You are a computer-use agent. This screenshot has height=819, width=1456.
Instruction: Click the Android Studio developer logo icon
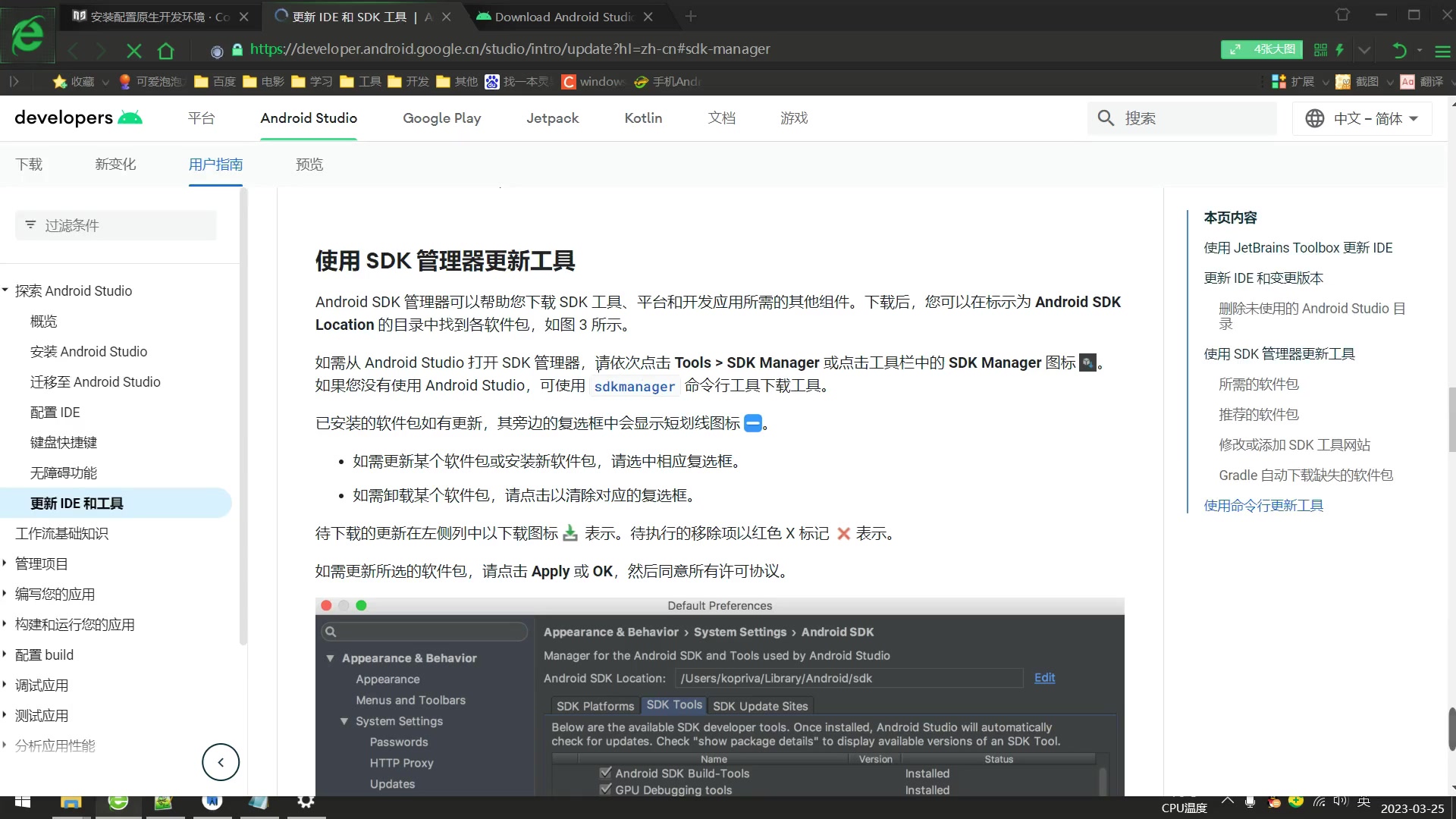coord(131,118)
